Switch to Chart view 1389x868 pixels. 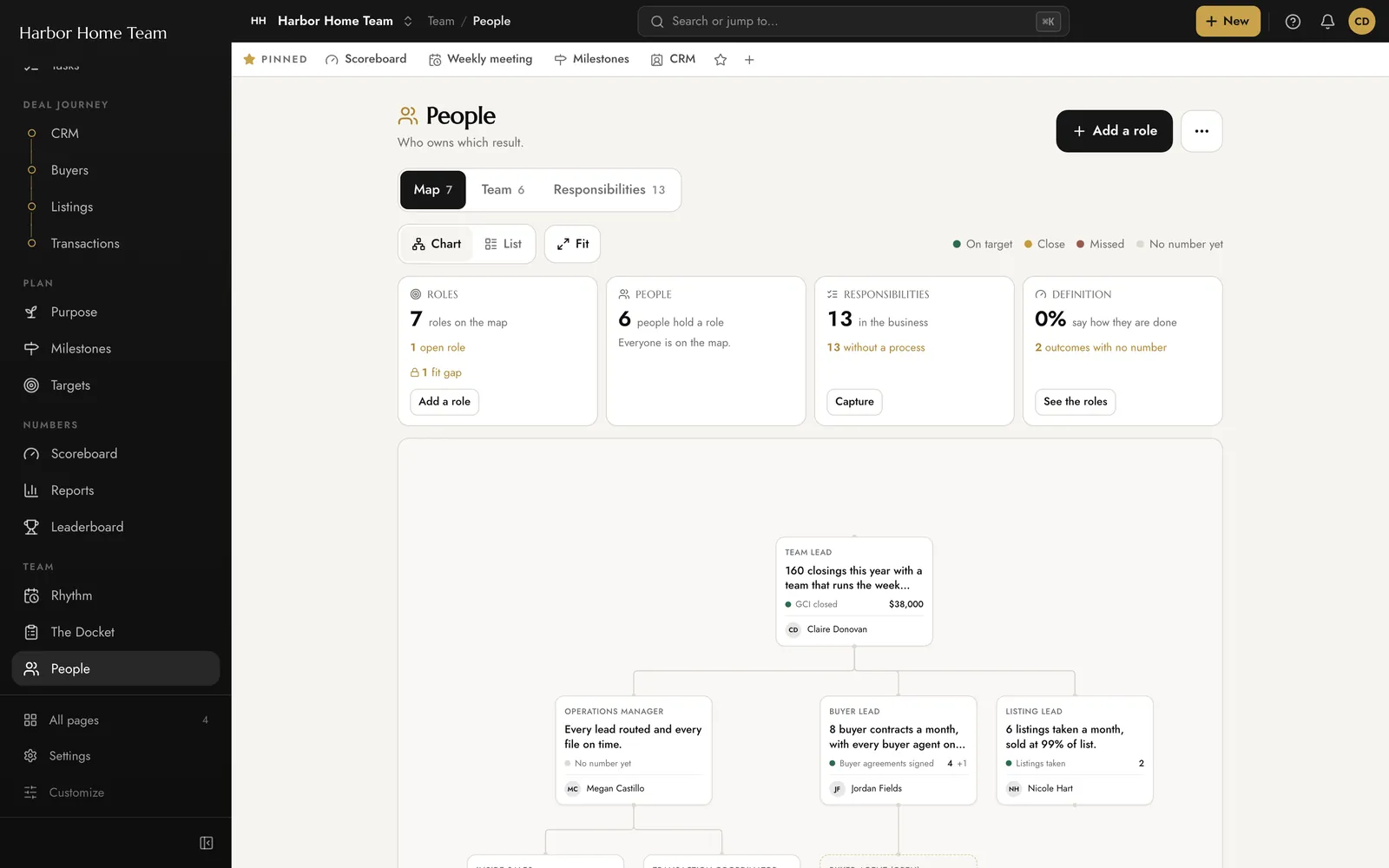(x=437, y=244)
